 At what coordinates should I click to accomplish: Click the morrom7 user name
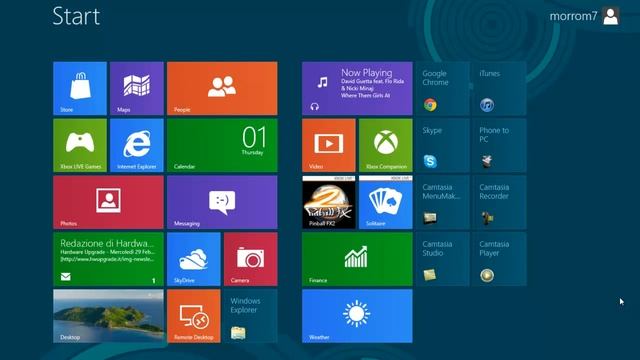pyautogui.click(x=573, y=16)
